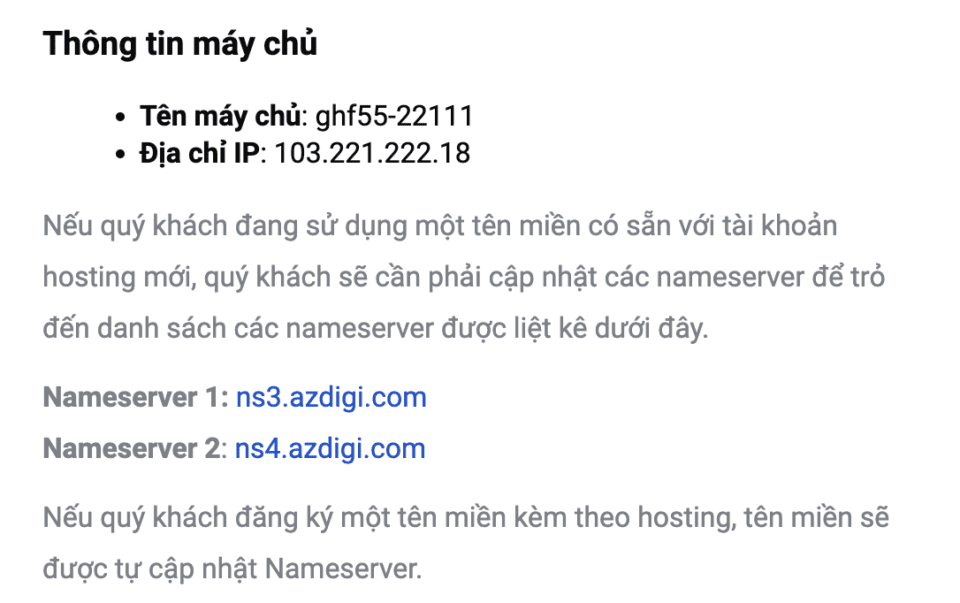Click the 'Nameserver 1' label
Viewport: 960px width, 603px height.
(x=131, y=398)
